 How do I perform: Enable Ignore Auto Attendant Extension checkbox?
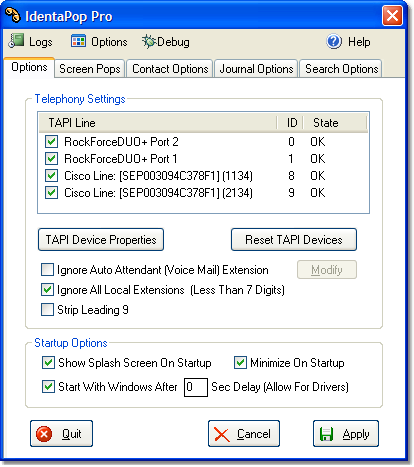coord(47,270)
